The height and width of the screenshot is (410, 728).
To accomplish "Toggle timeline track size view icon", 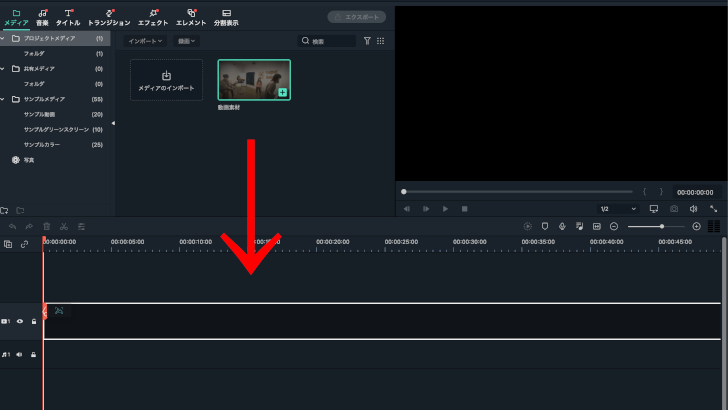I will point(714,227).
